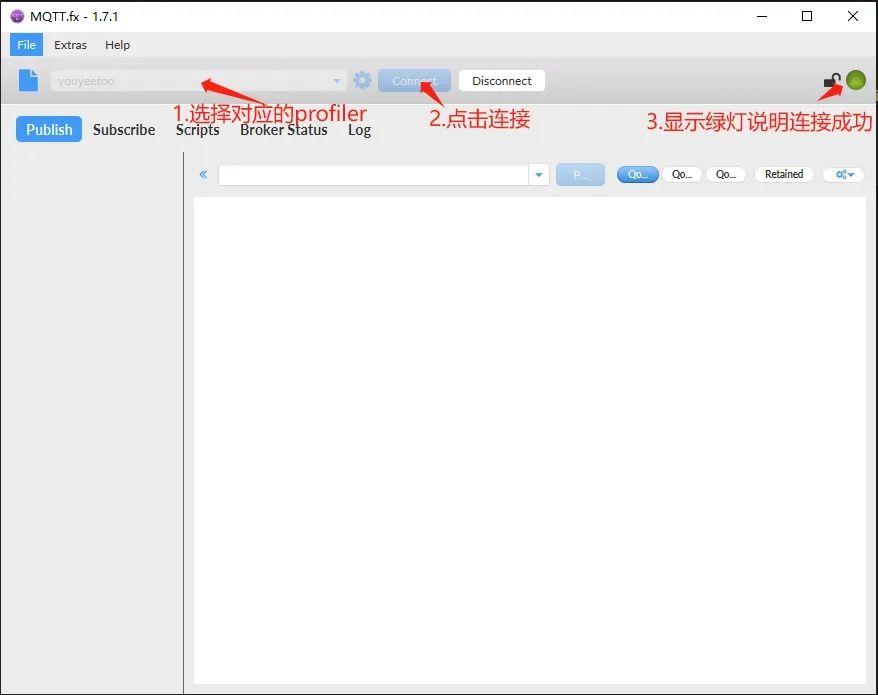Switch to the Scripts tab

198,130
